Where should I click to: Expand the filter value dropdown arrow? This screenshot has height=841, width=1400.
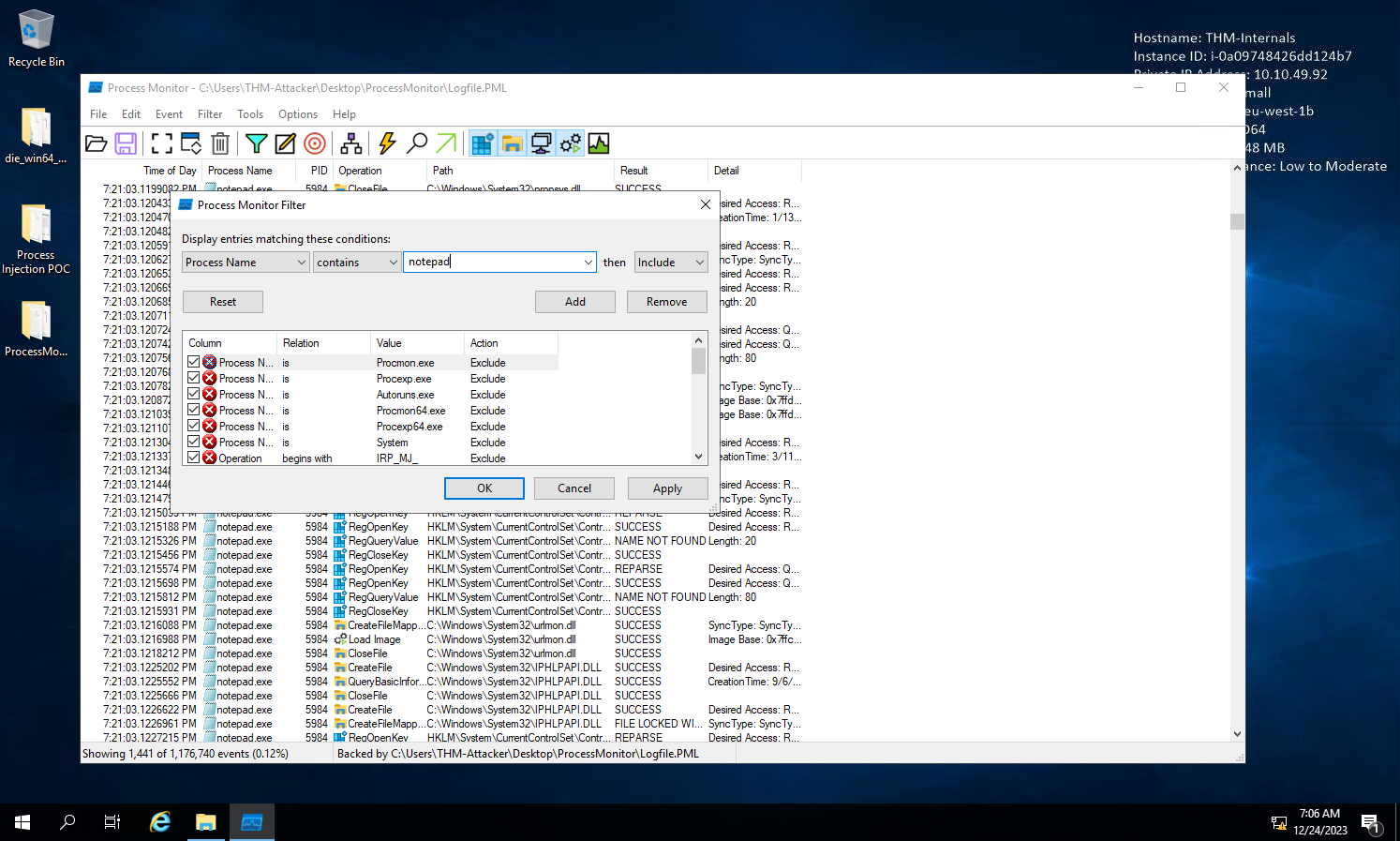click(588, 263)
